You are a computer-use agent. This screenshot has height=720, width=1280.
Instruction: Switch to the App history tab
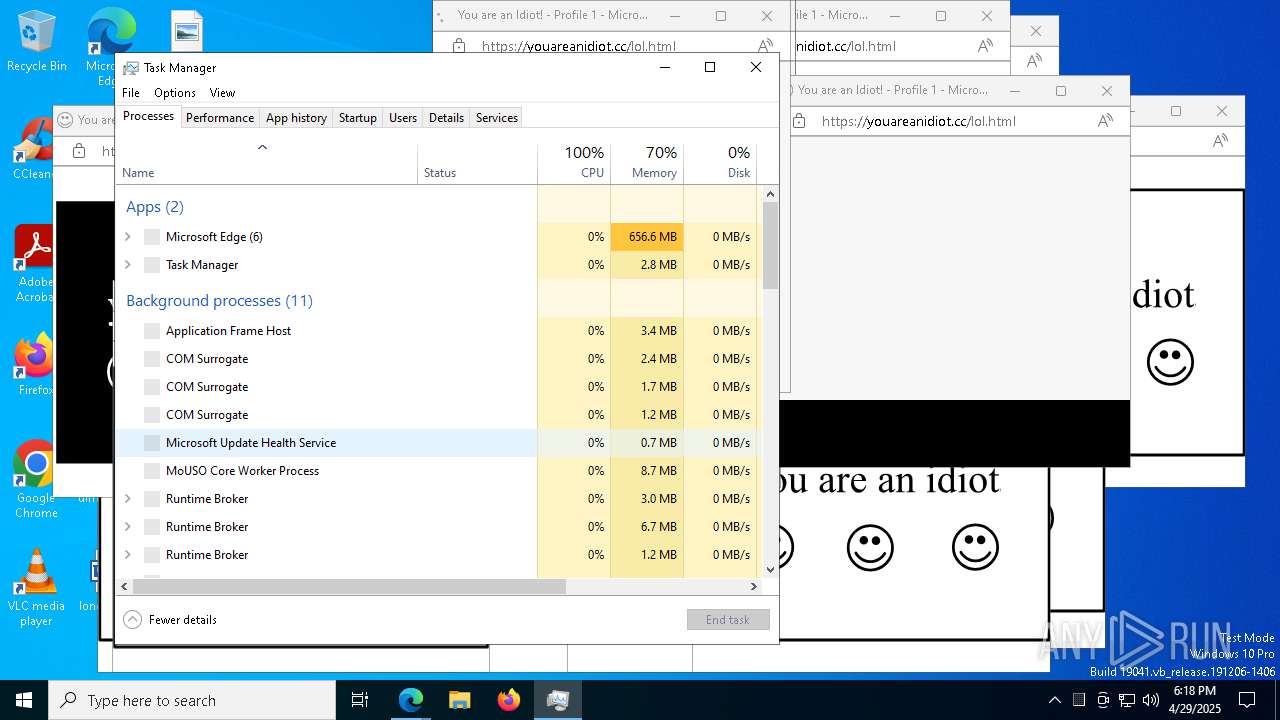tap(296, 118)
